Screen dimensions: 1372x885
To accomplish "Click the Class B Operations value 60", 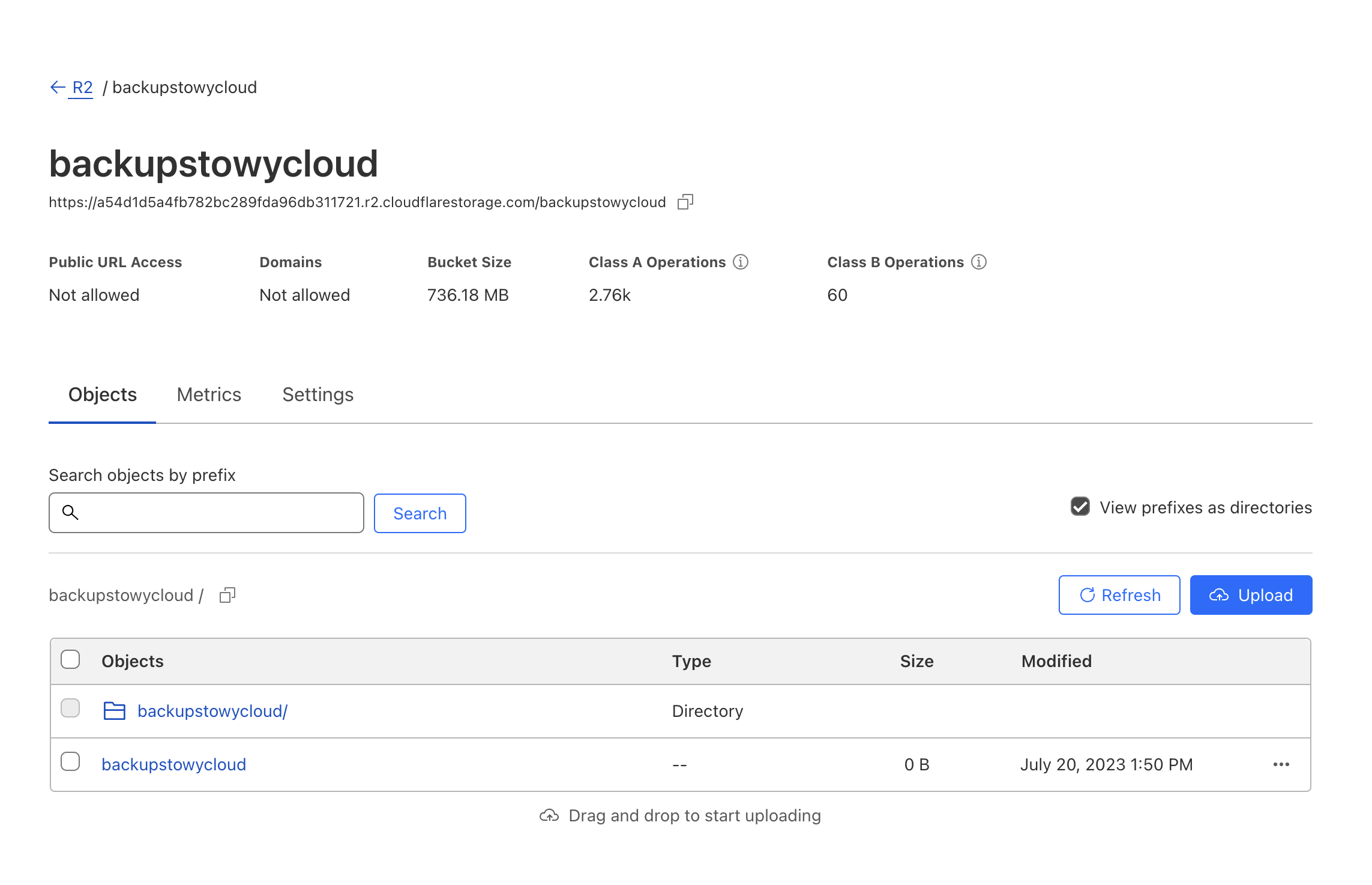I will coord(837,295).
